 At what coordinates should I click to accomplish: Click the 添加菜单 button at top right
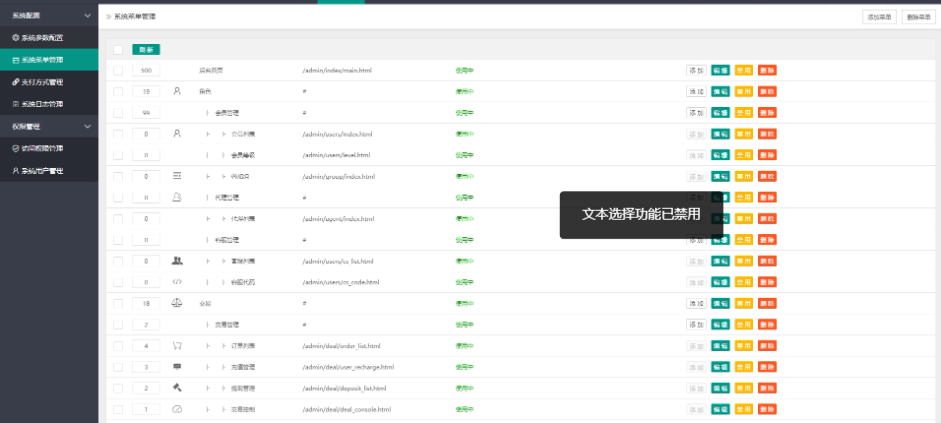pos(879,17)
